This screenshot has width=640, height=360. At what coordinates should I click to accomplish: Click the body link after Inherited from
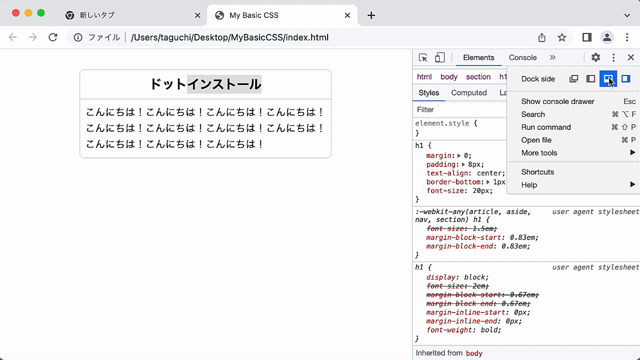click(x=474, y=353)
